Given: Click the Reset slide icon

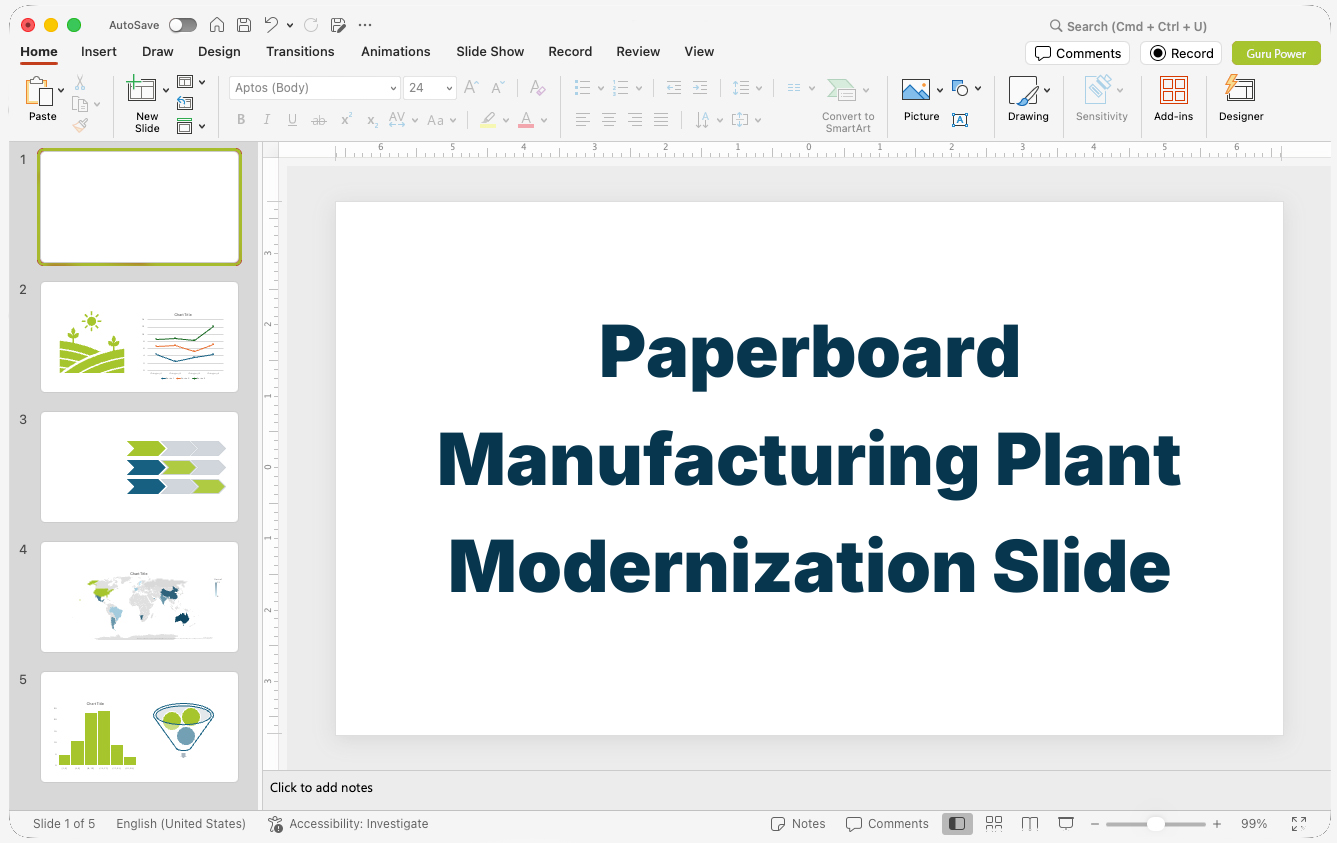Looking at the screenshot, I should click(185, 103).
